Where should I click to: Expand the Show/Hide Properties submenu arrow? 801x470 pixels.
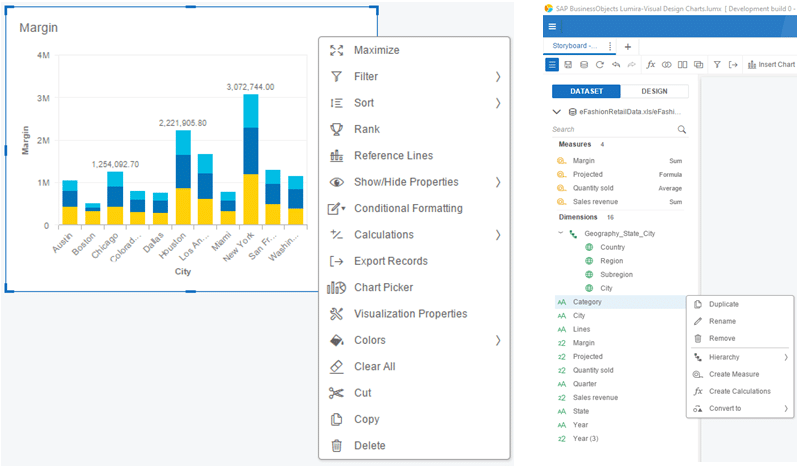pyautogui.click(x=498, y=182)
